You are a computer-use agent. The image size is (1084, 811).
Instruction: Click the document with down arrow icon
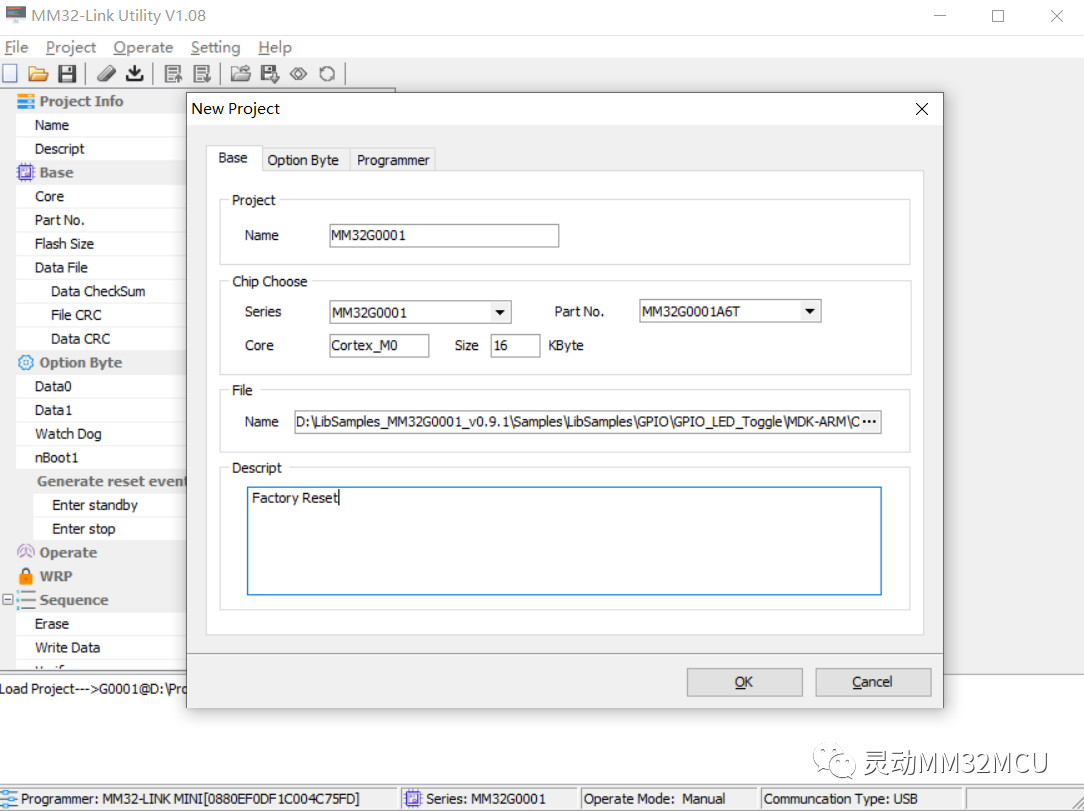(202, 73)
